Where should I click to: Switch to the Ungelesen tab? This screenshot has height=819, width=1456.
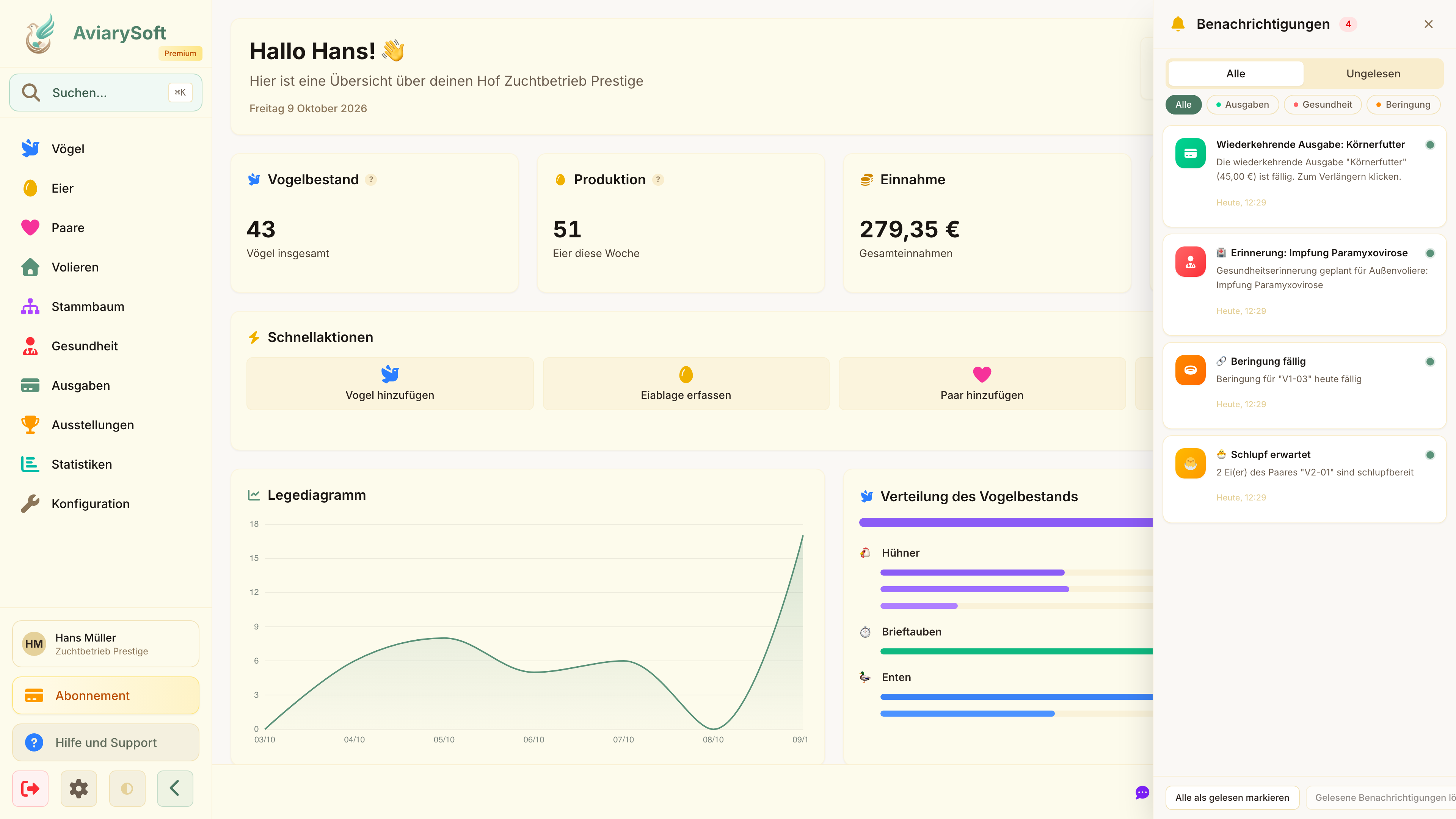1373,74
